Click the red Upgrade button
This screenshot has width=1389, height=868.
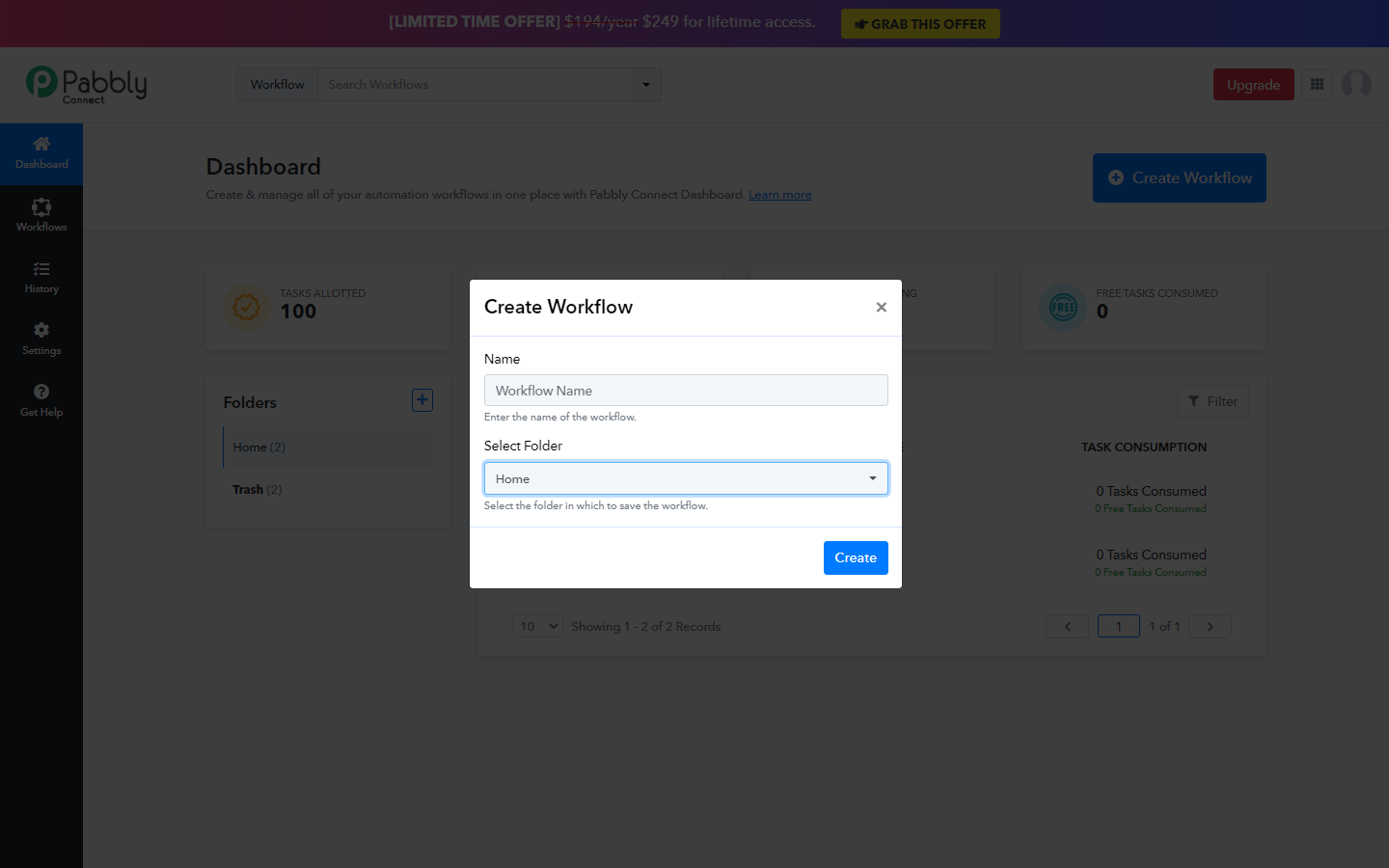tap(1253, 85)
